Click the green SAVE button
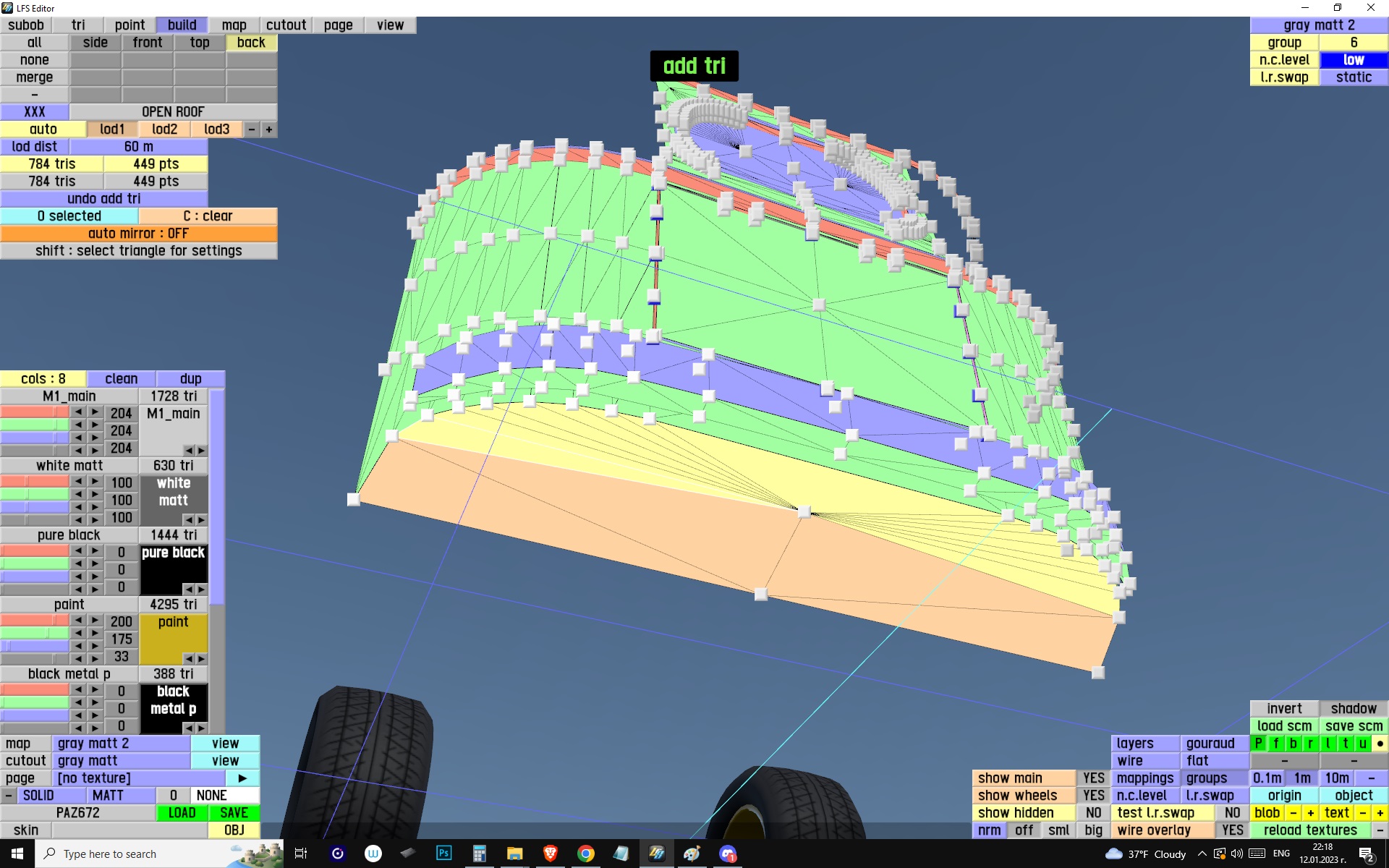 (x=234, y=813)
